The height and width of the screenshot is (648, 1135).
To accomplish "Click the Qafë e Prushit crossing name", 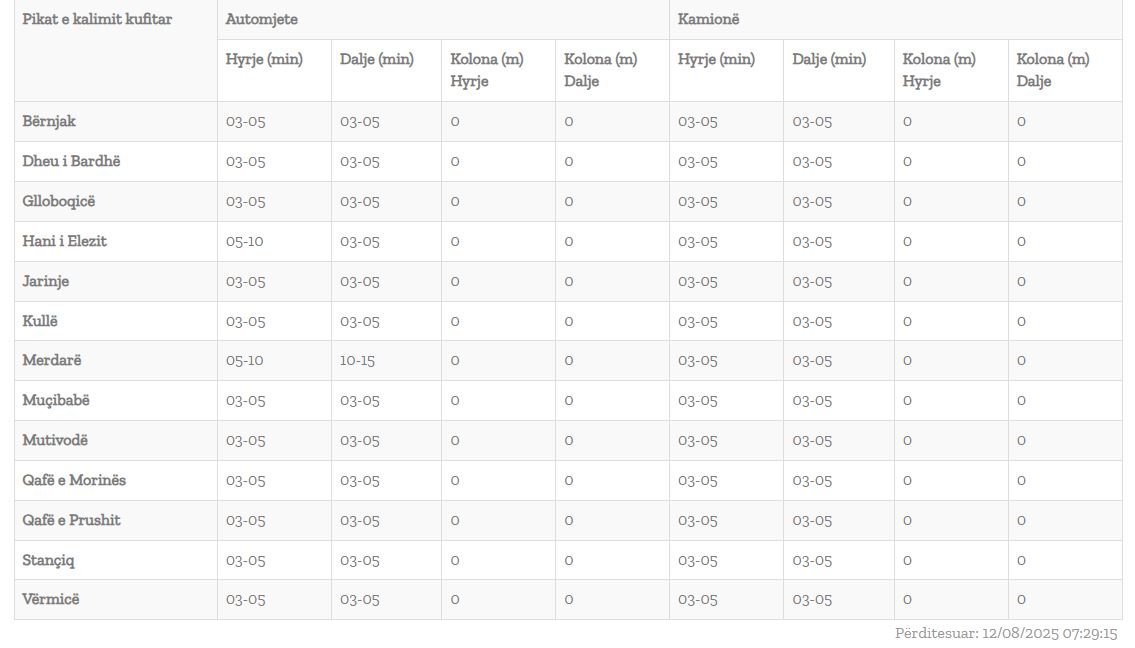I will [x=71, y=520].
